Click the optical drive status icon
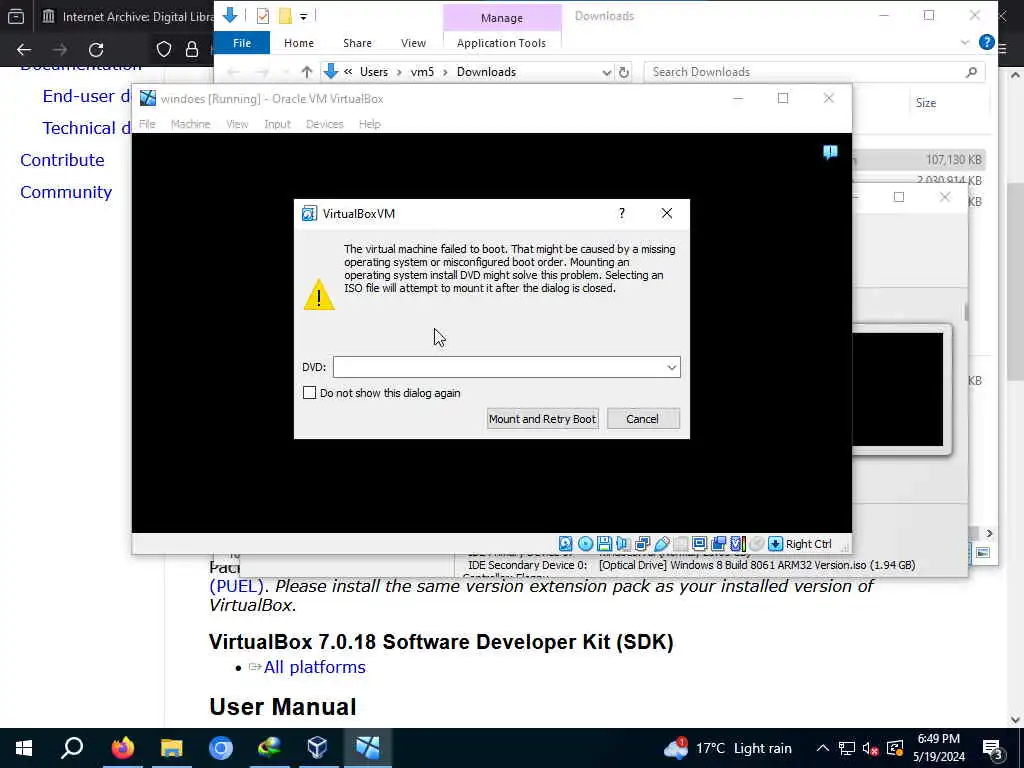 tap(585, 544)
